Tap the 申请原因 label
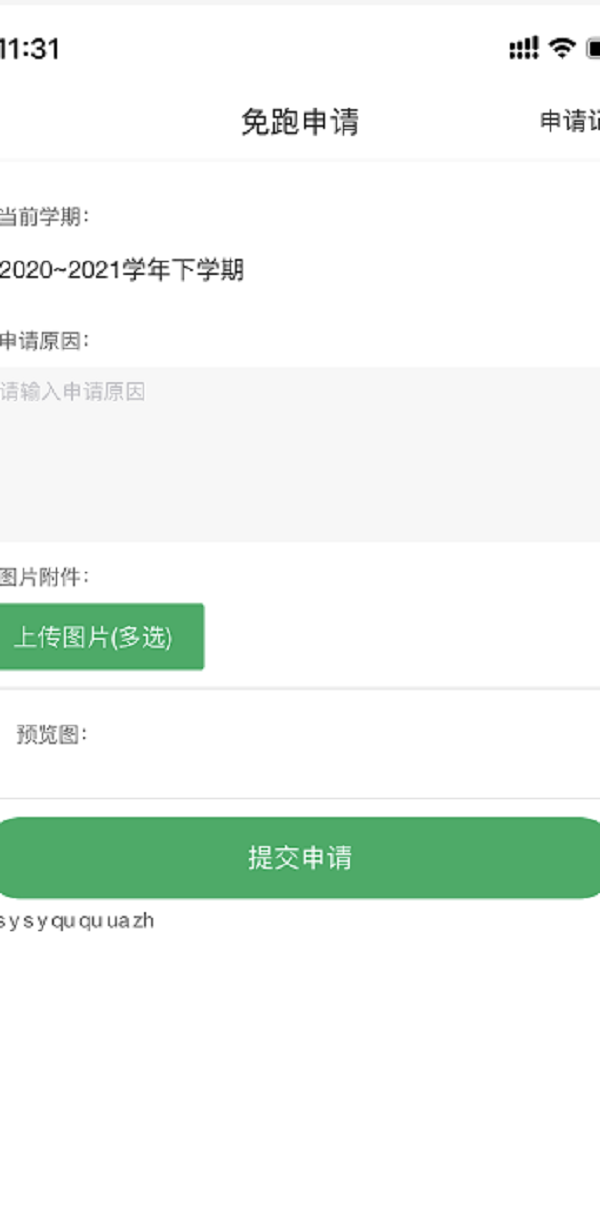This screenshot has height=1213, width=600. [x=44, y=340]
